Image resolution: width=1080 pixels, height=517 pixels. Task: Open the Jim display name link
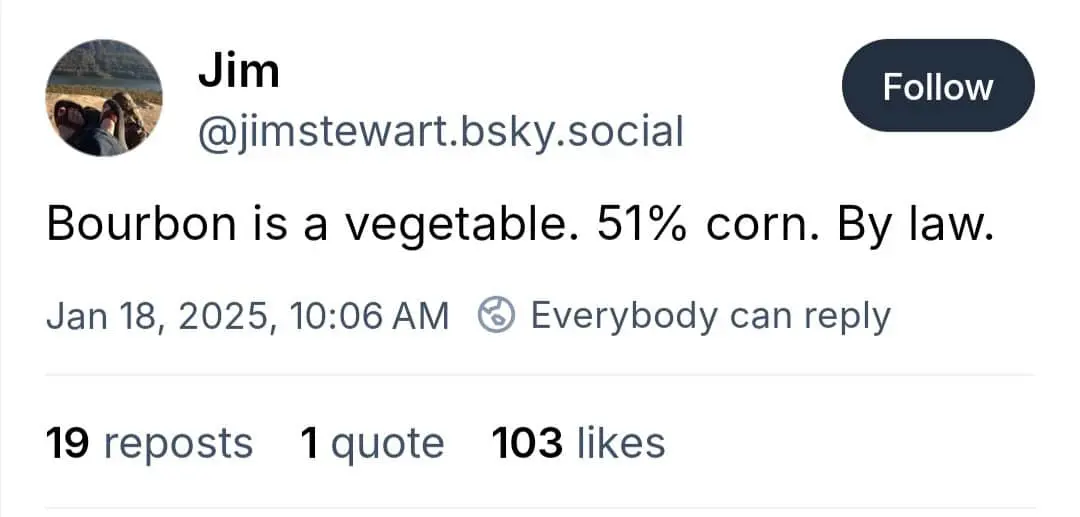[238, 71]
